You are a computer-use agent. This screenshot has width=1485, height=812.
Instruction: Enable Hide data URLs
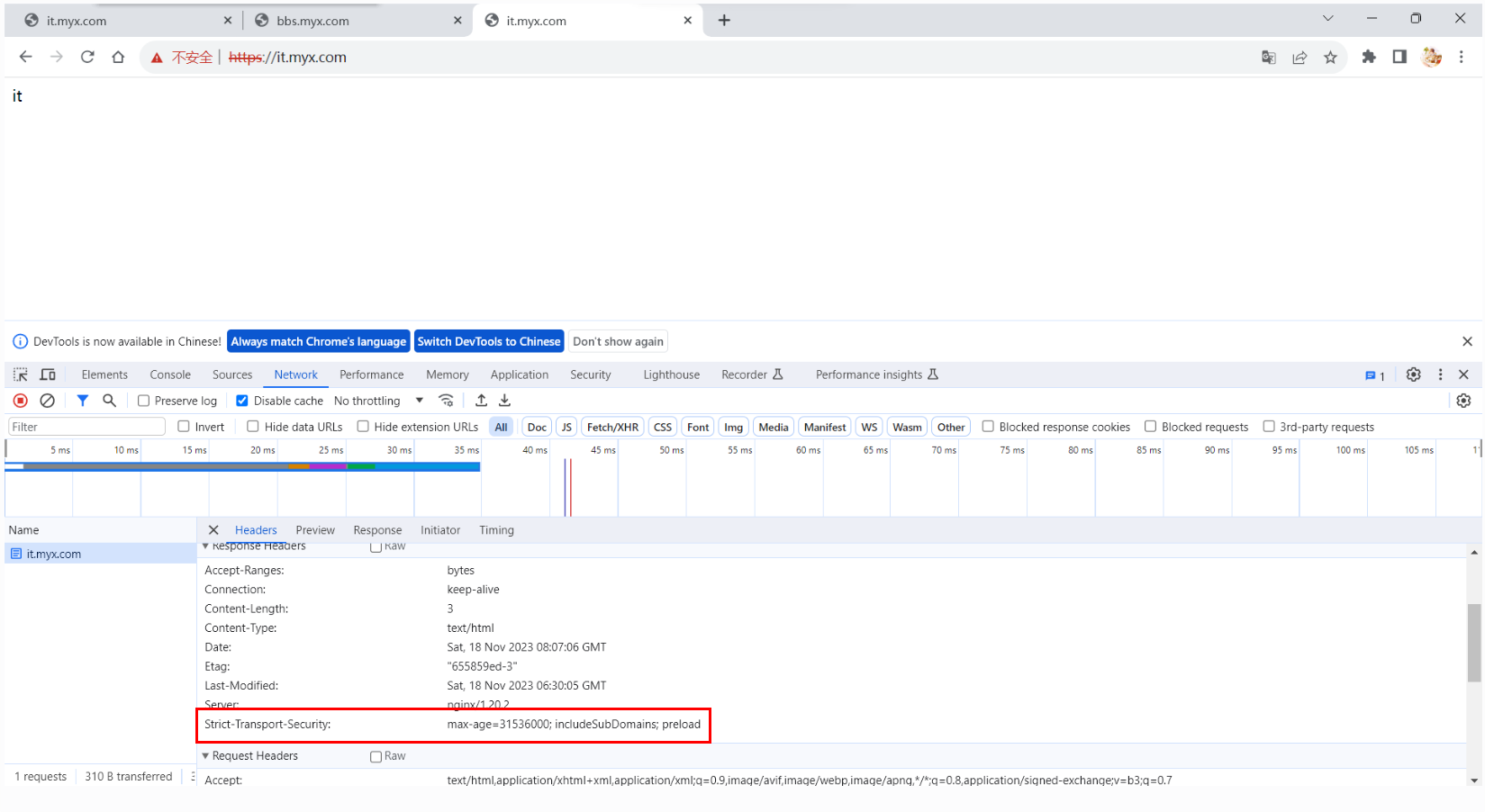(253, 427)
